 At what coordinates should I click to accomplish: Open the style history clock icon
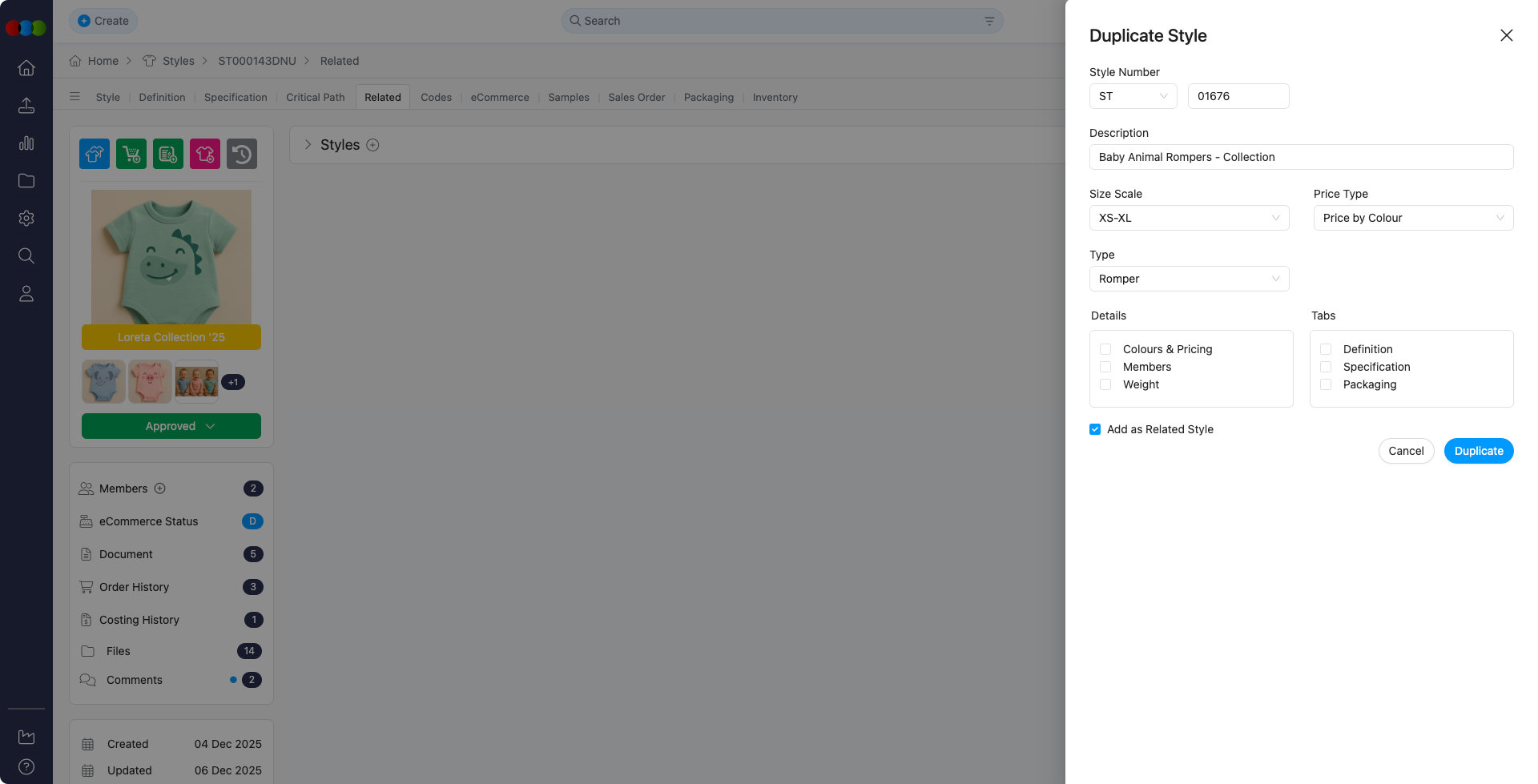click(242, 154)
